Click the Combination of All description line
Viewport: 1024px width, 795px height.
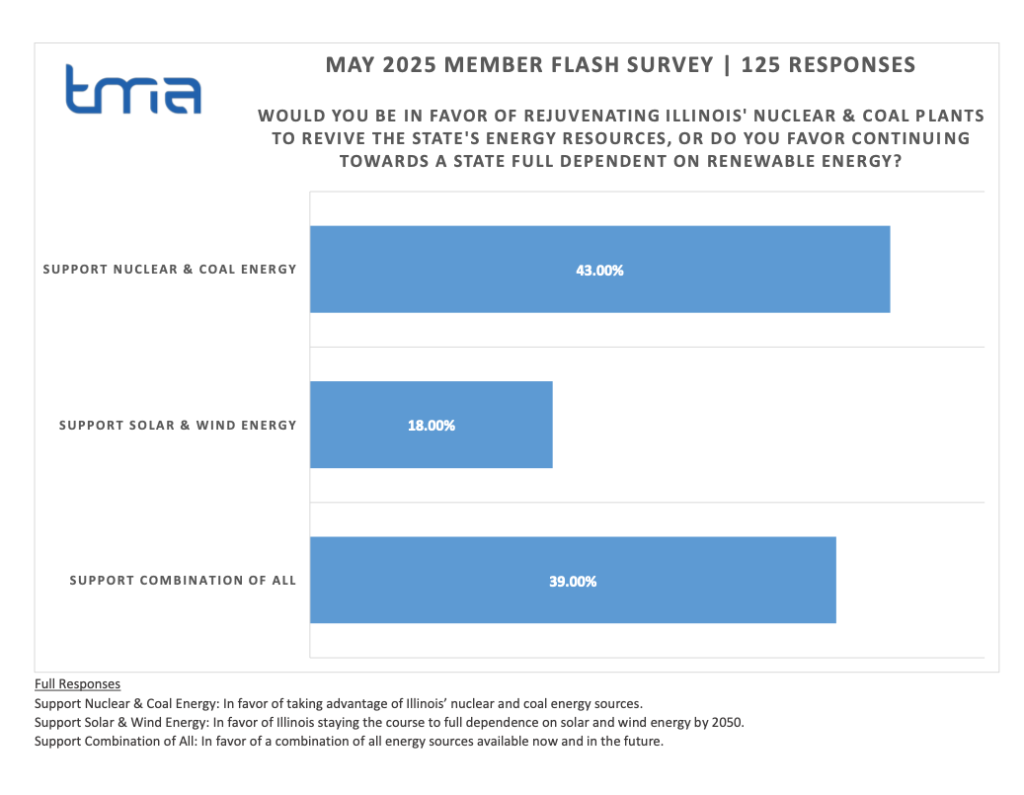(x=348, y=741)
